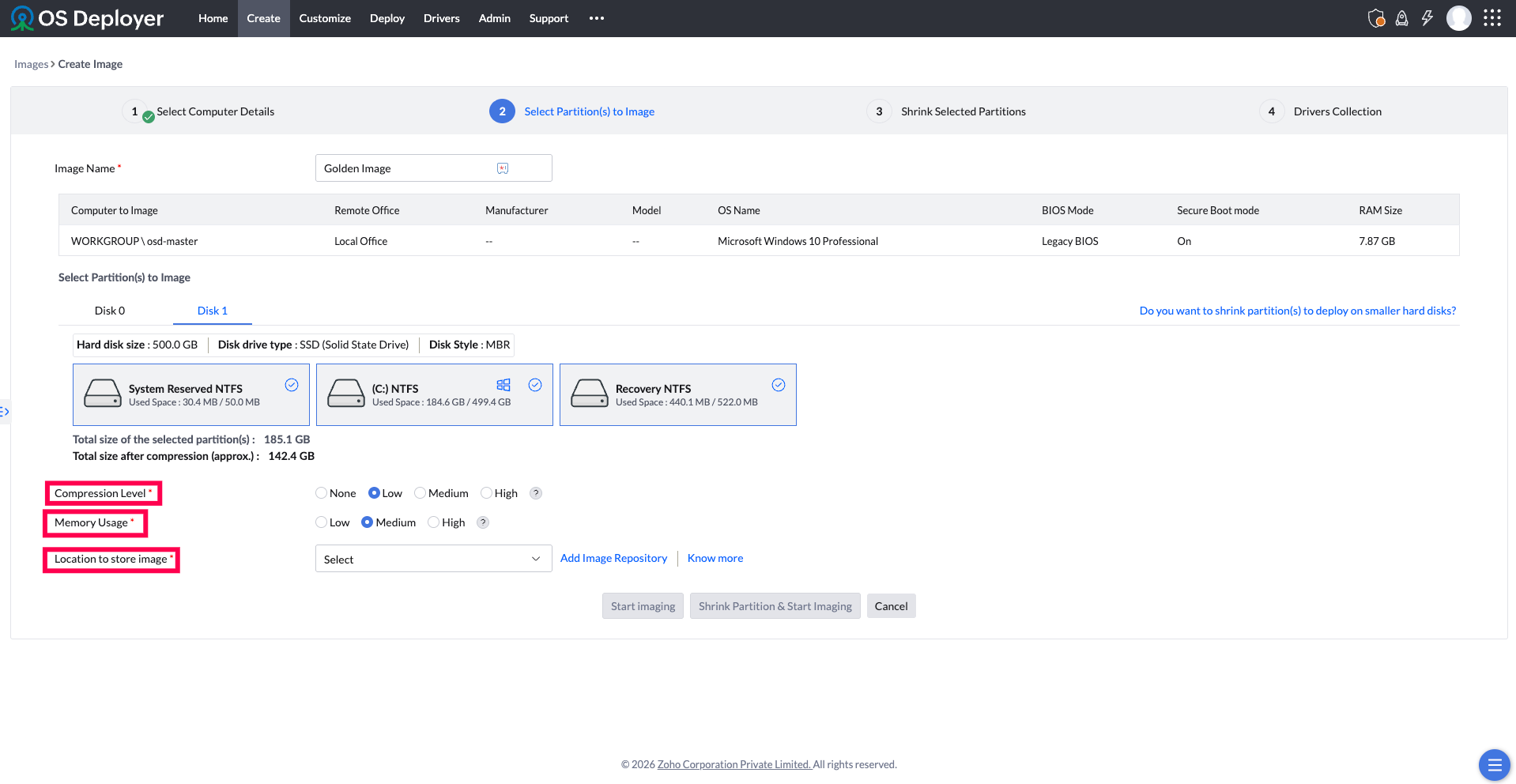The image size is (1516, 784).
Task: Choose Low Memory Usage option
Action: pyautogui.click(x=321, y=522)
